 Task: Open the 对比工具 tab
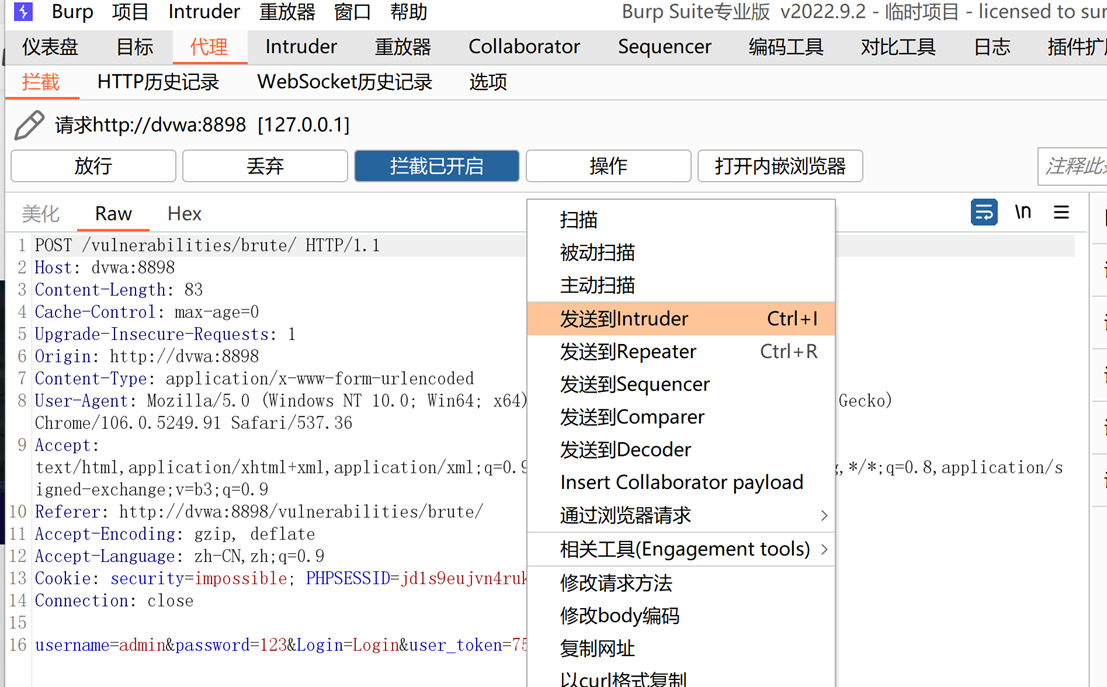tap(898, 47)
